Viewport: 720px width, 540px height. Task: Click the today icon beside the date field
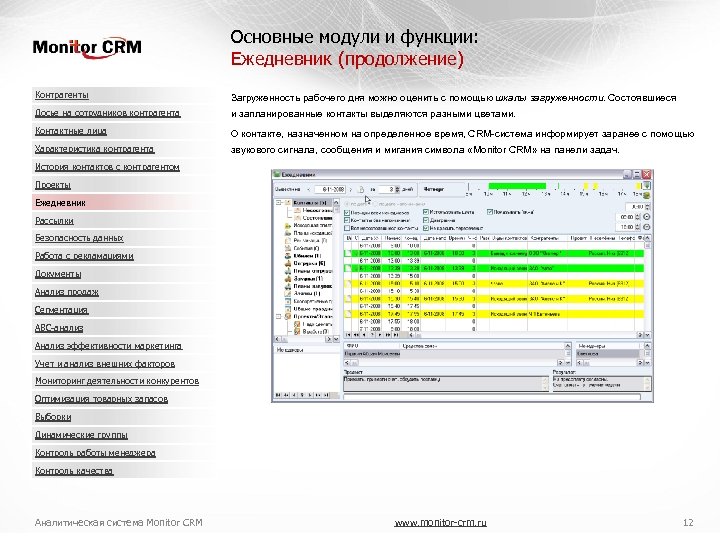361,189
